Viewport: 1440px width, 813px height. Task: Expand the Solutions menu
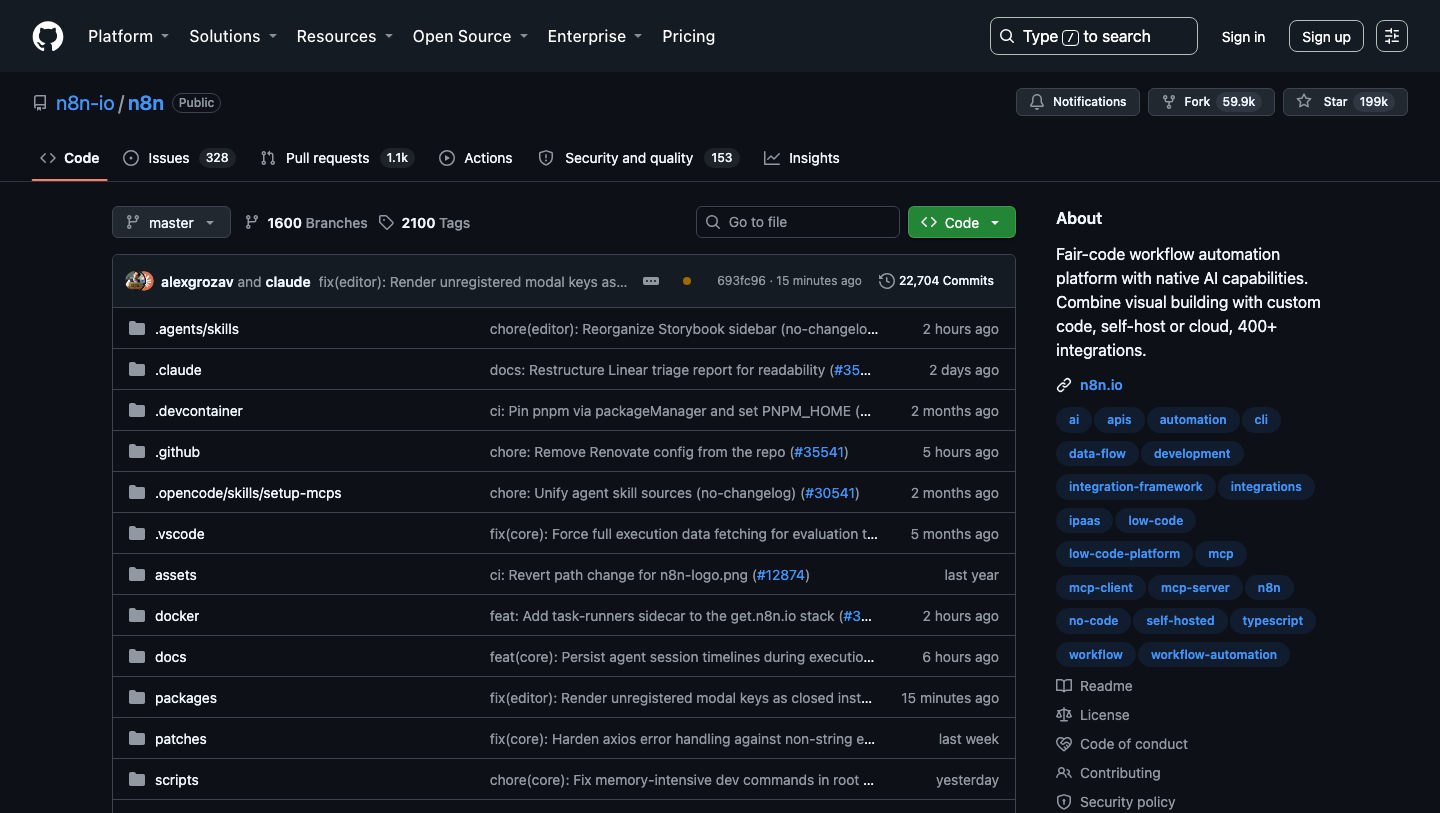[x=232, y=36]
